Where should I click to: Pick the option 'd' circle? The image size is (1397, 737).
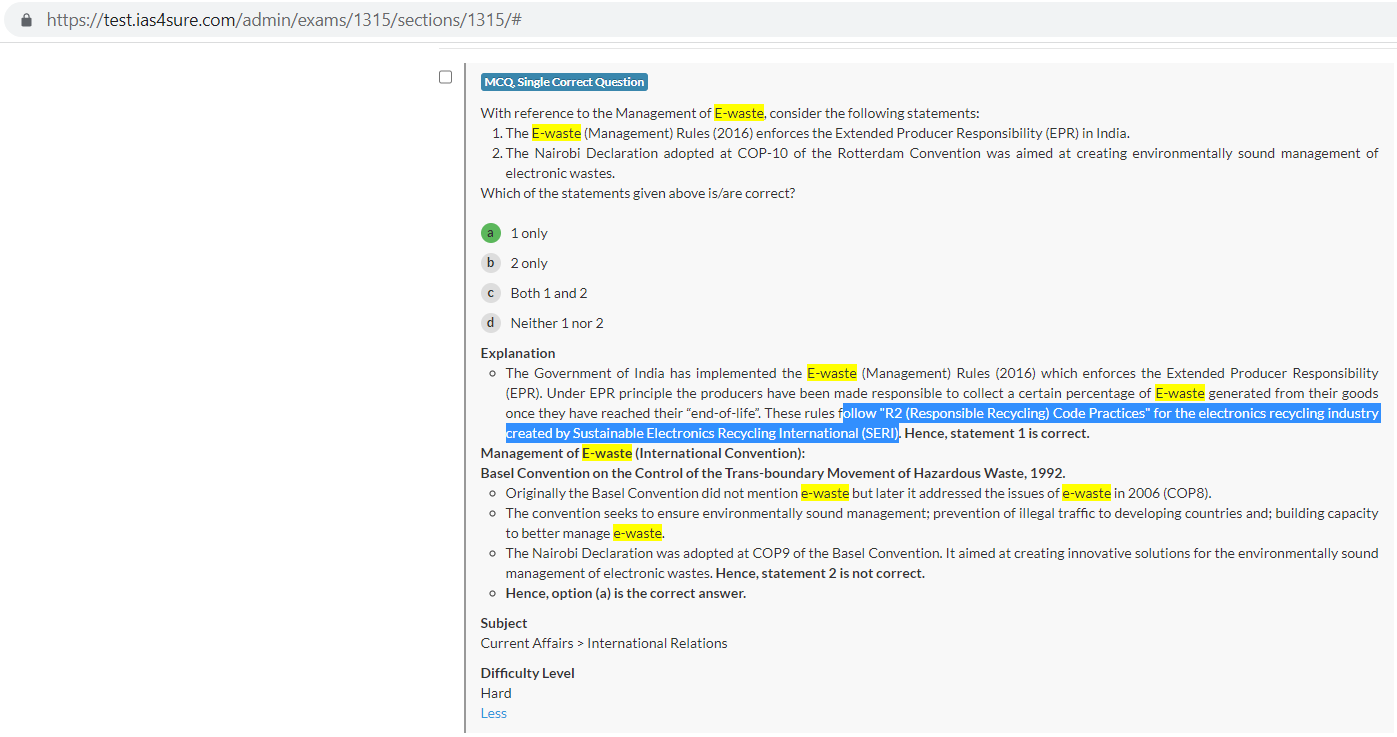coord(490,323)
